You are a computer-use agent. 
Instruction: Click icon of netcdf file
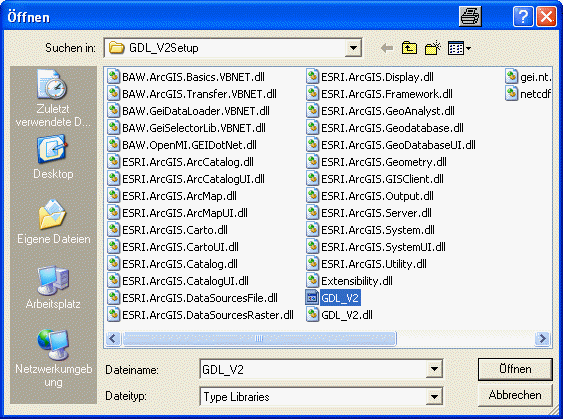(512, 94)
